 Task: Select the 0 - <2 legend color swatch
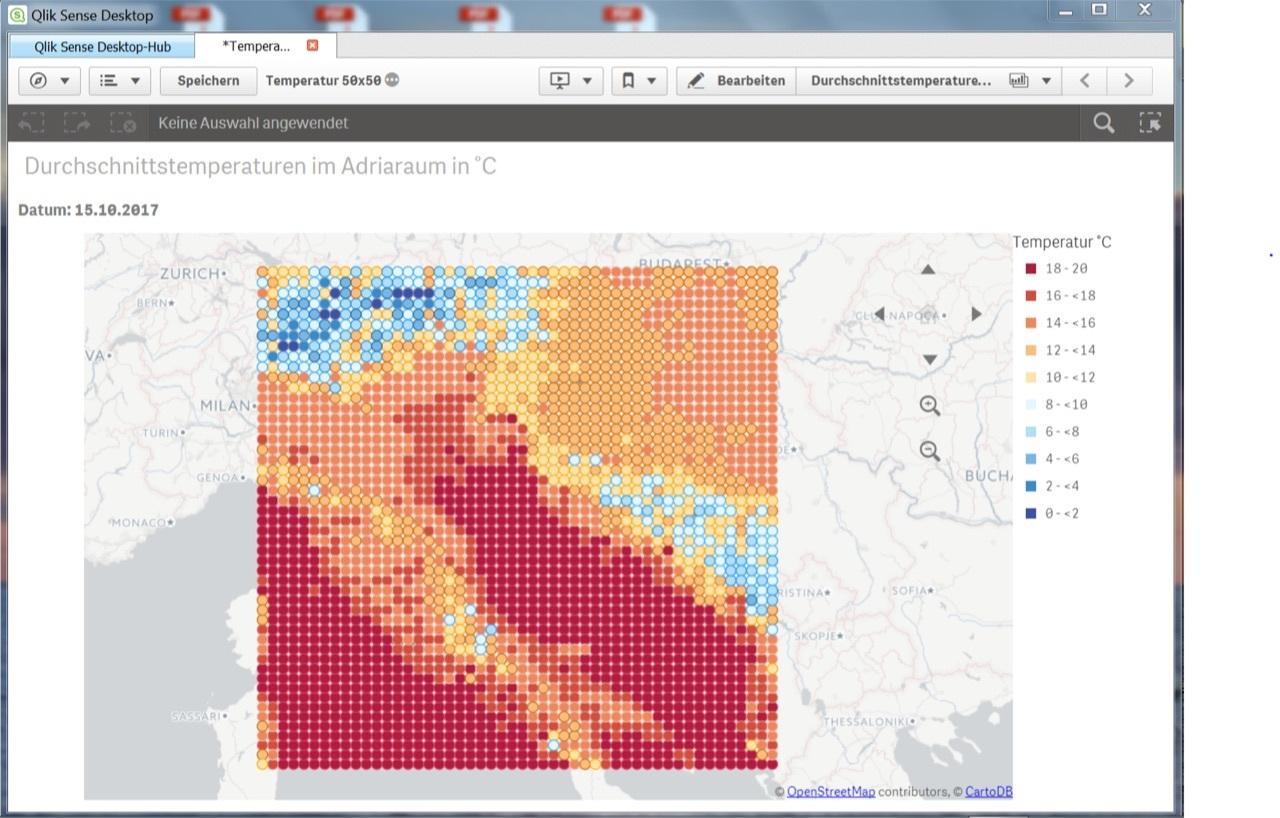(1031, 514)
